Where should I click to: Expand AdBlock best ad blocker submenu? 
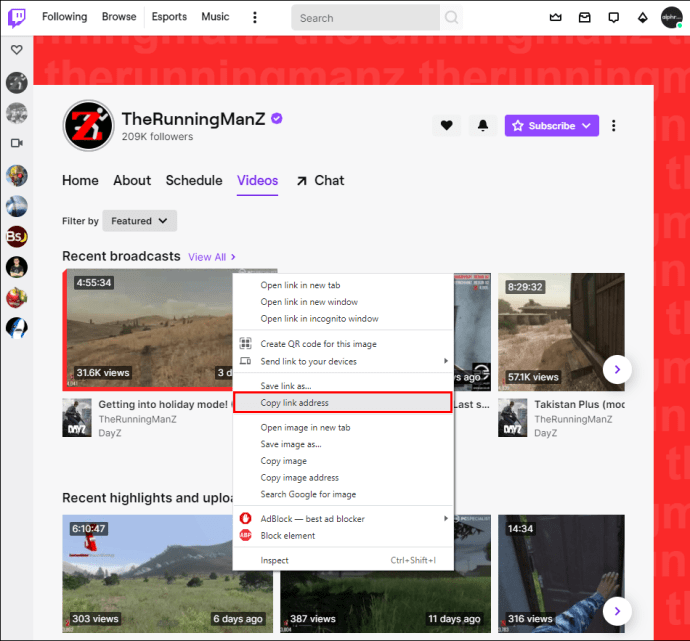click(x=343, y=519)
